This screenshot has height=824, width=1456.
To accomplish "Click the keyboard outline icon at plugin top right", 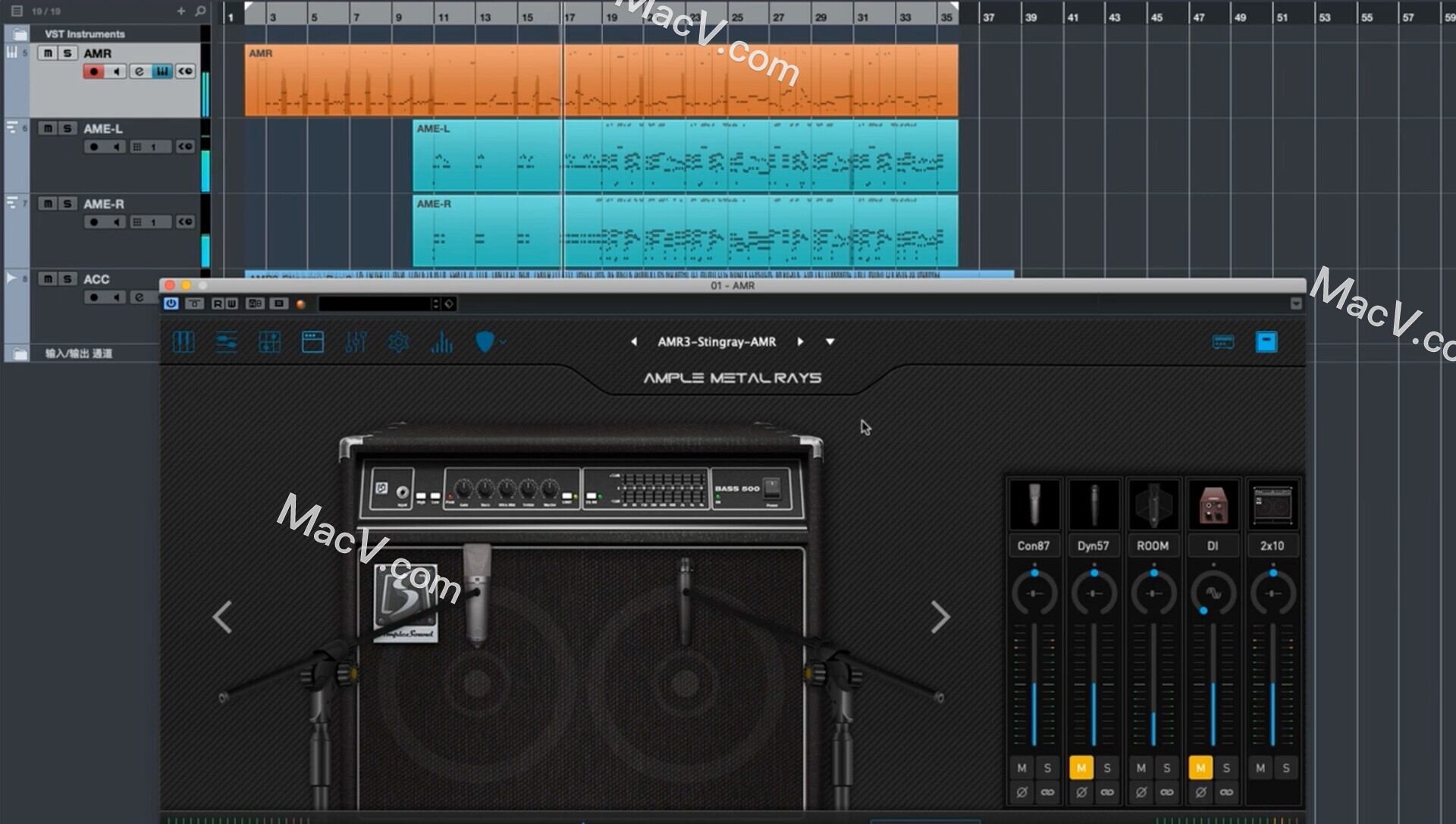I will [x=1223, y=342].
